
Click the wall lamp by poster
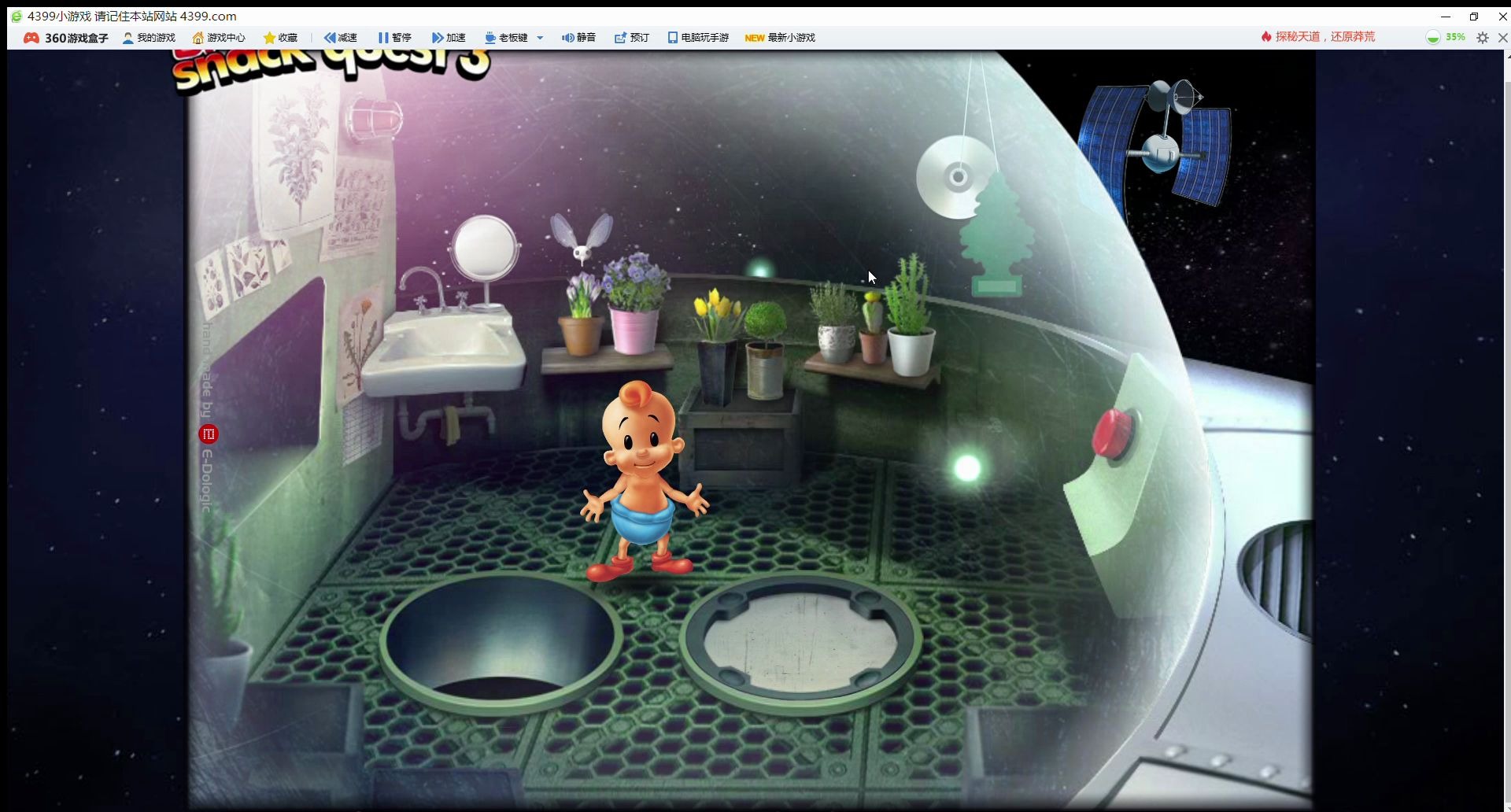coord(374,120)
